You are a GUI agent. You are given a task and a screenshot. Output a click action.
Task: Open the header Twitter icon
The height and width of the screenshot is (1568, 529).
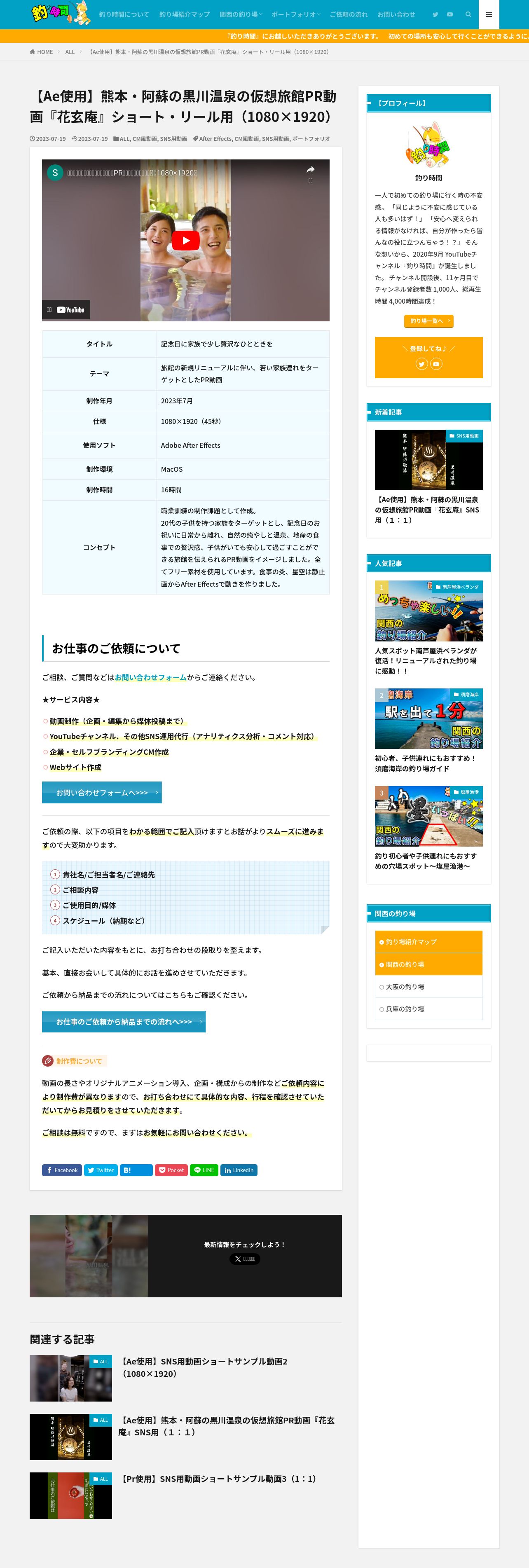[x=435, y=14]
